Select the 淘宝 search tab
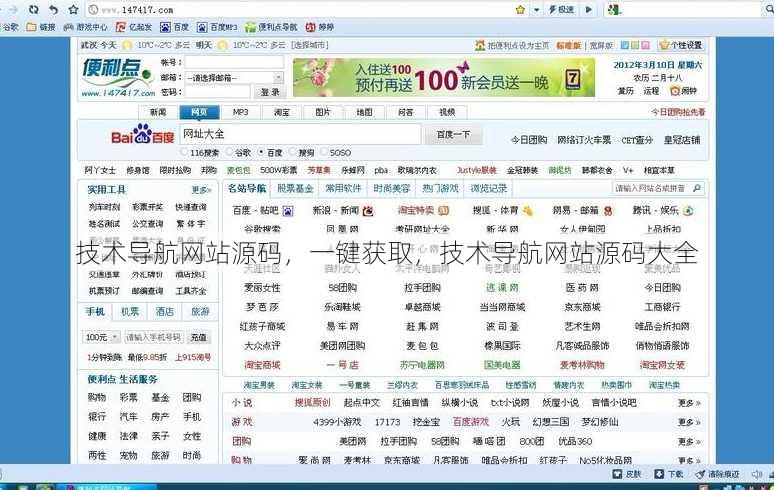 (x=282, y=113)
